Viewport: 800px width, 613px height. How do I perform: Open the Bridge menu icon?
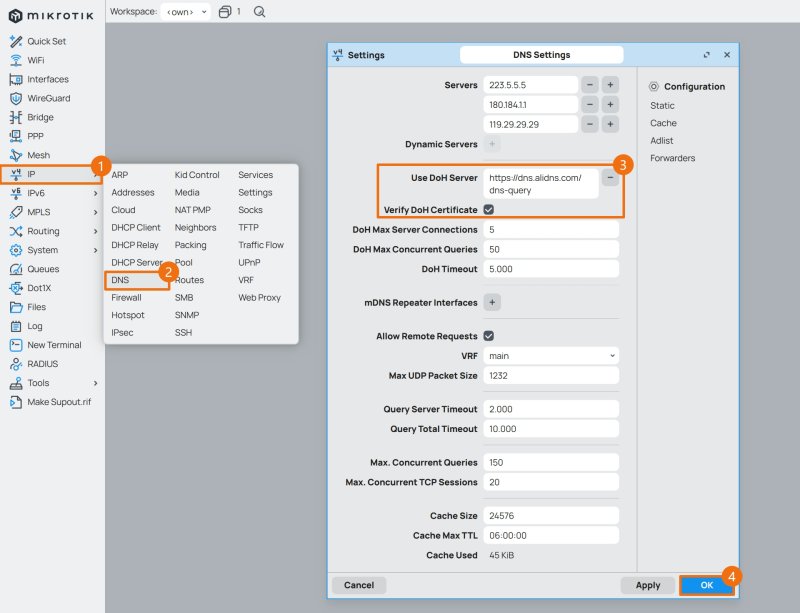tap(16, 117)
